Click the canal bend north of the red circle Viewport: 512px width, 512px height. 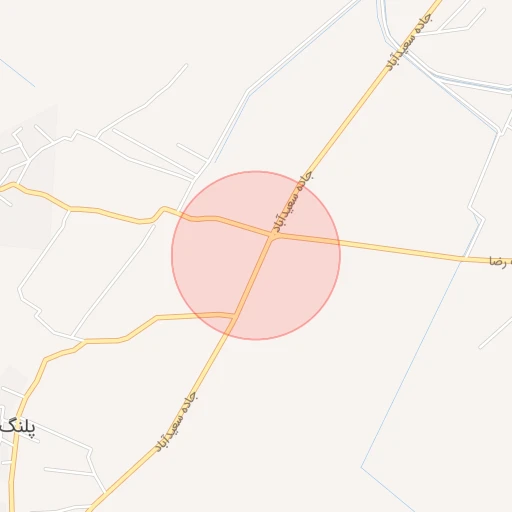click(x=249, y=91)
